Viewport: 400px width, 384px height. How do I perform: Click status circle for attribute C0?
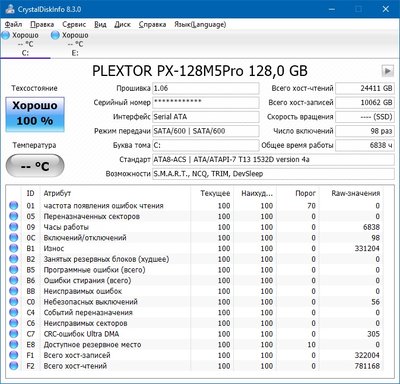tap(14, 302)
